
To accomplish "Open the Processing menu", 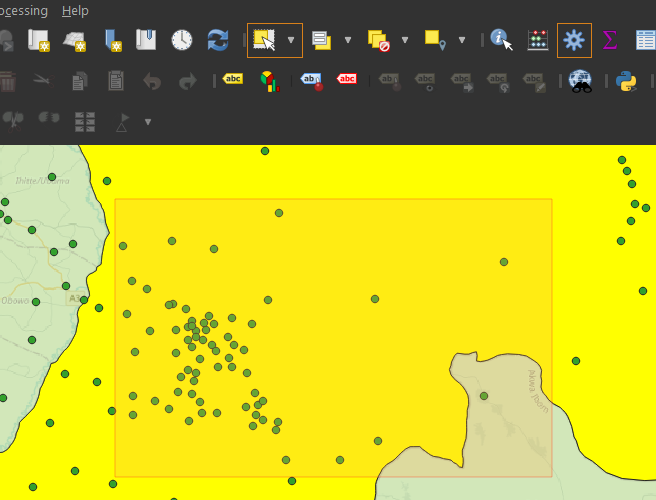I will tap(23, 10).
